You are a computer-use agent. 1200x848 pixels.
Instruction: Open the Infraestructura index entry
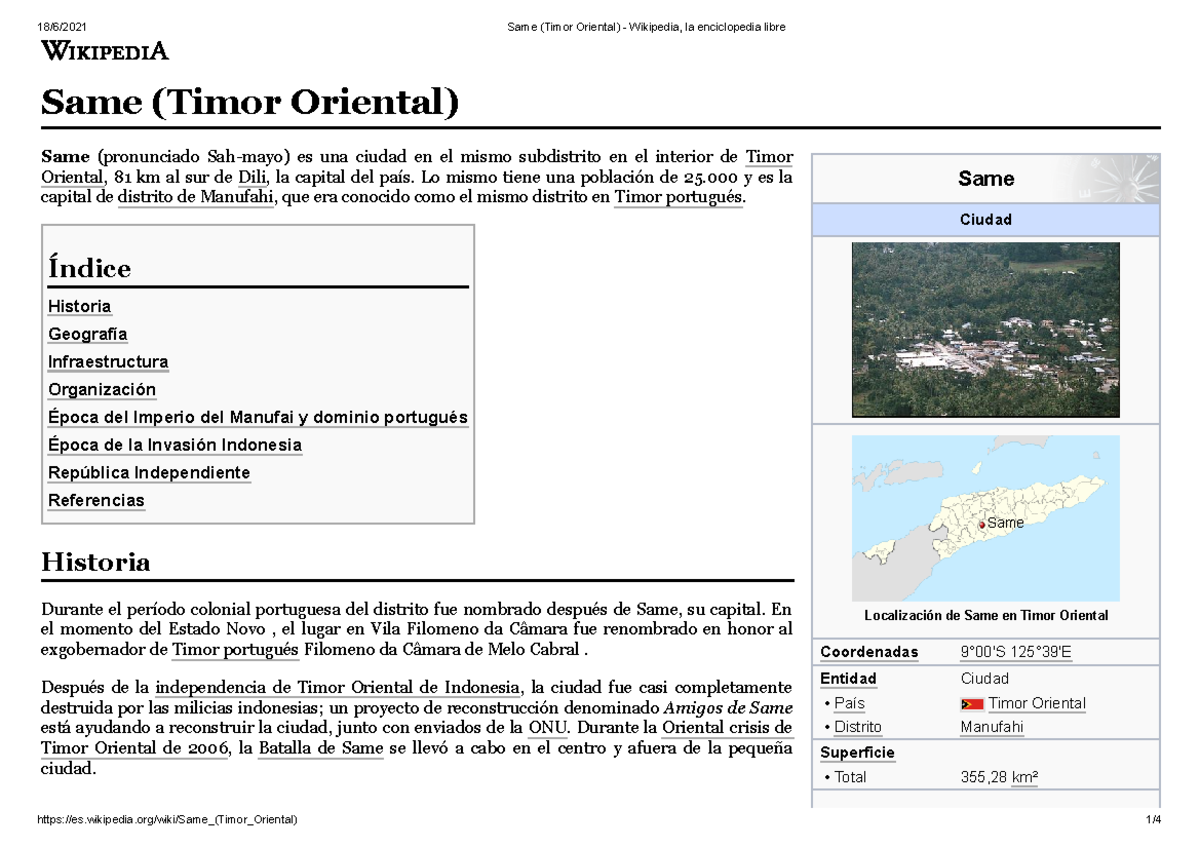[108, 362]
